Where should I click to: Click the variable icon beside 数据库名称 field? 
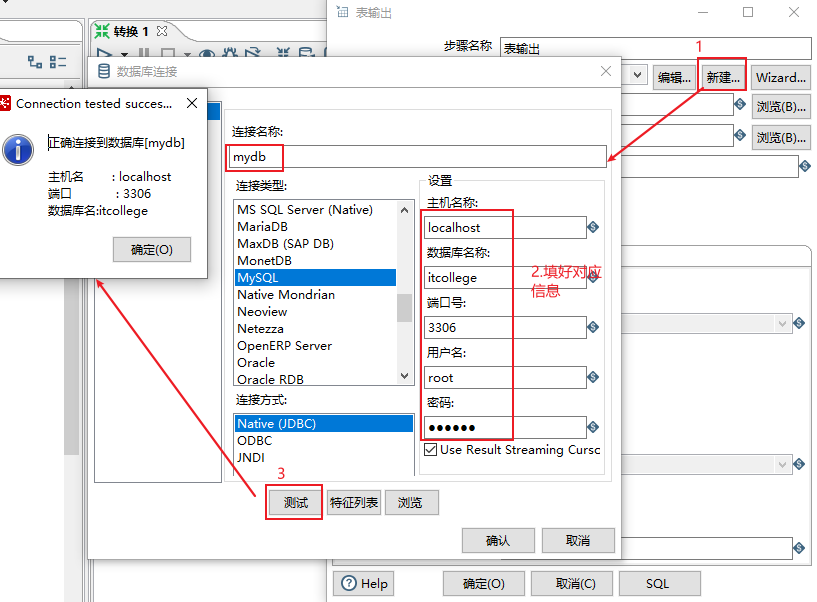592,277
